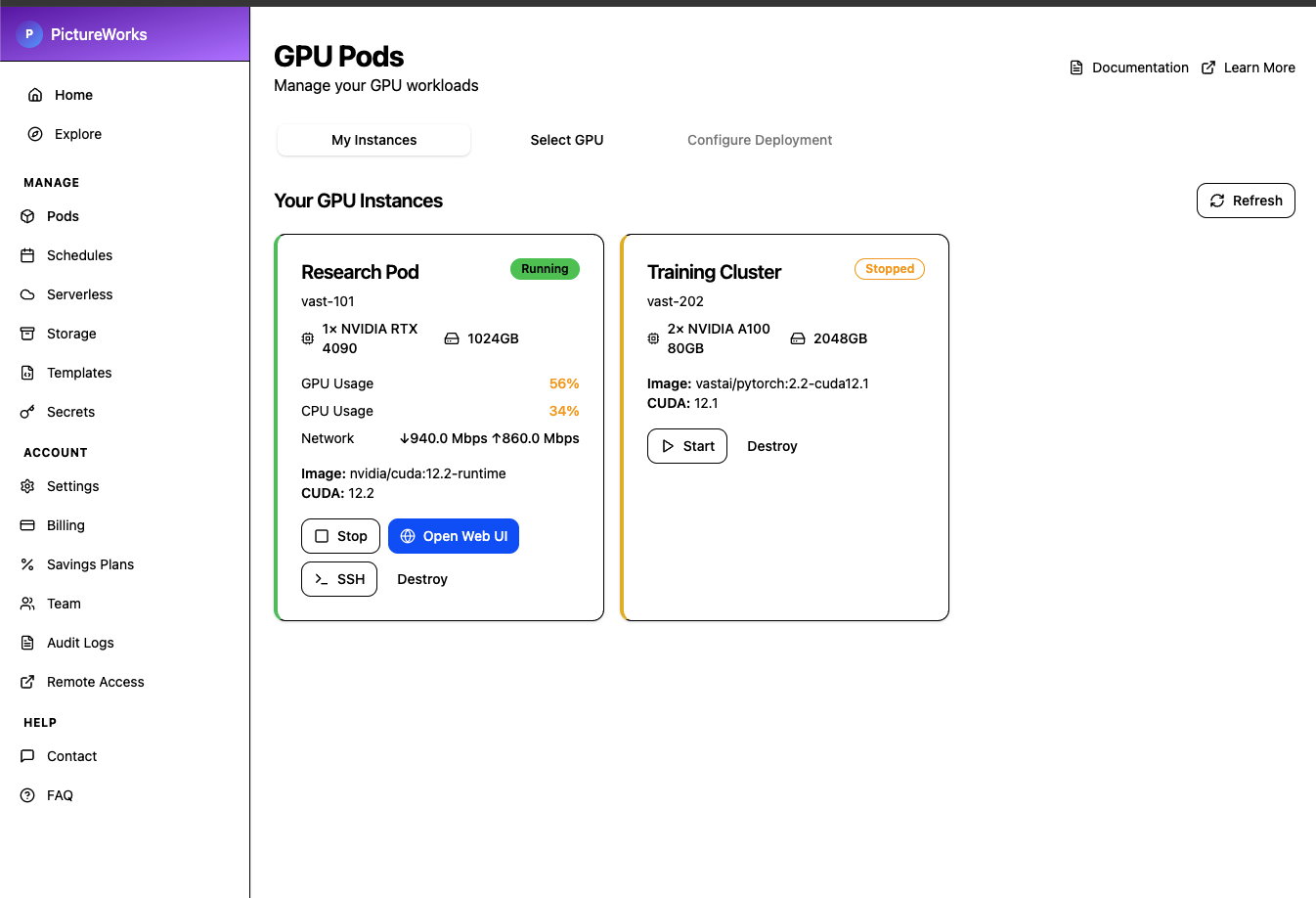Open Web UI for Research Pod
1316x898 pixels.
point(454,536)
